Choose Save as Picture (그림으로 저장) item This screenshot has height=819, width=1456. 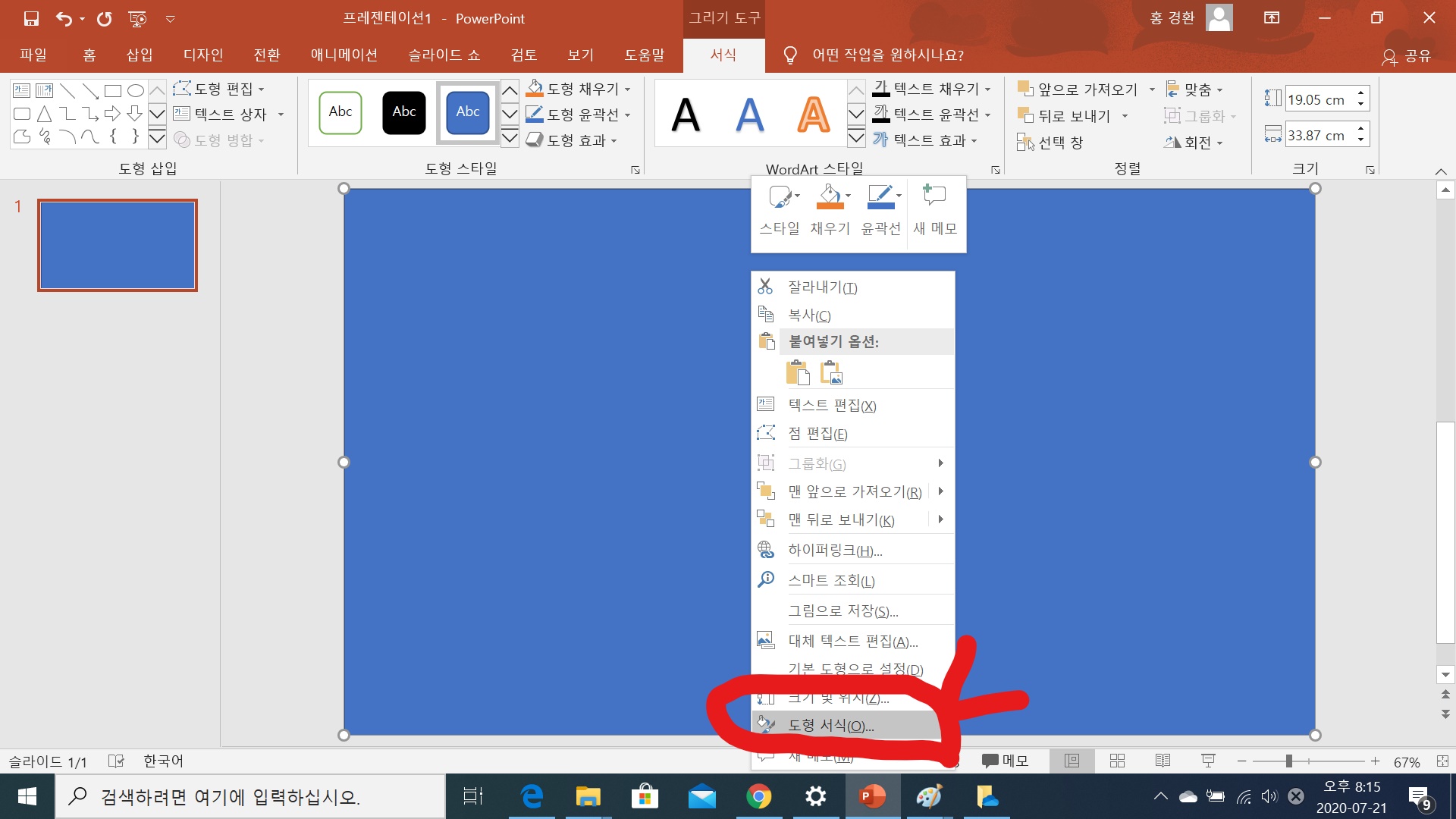tap(853, 610)
